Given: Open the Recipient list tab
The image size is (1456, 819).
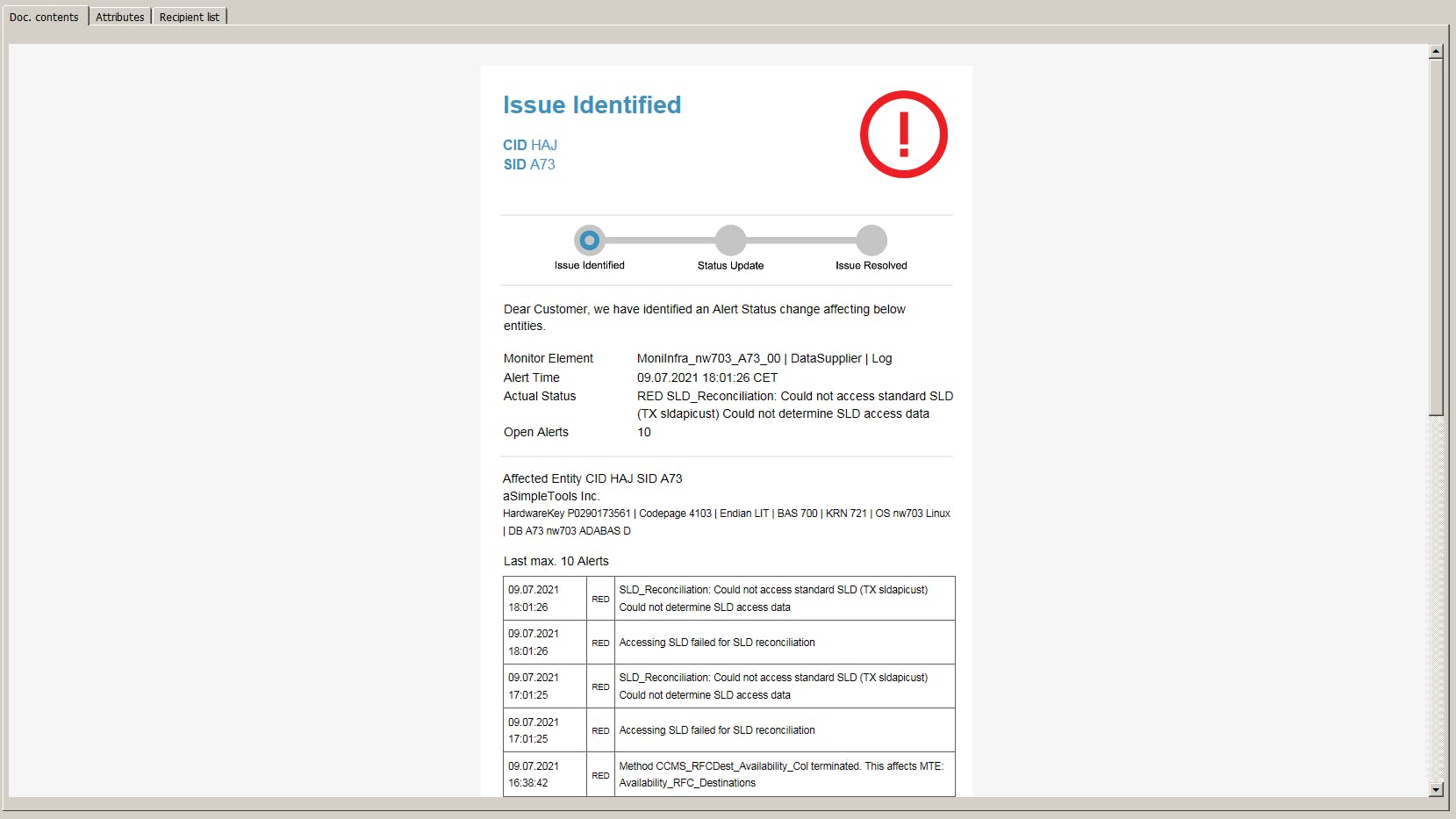Looking at the screenshot, I should pyautogui.click(x=190, y=17).
